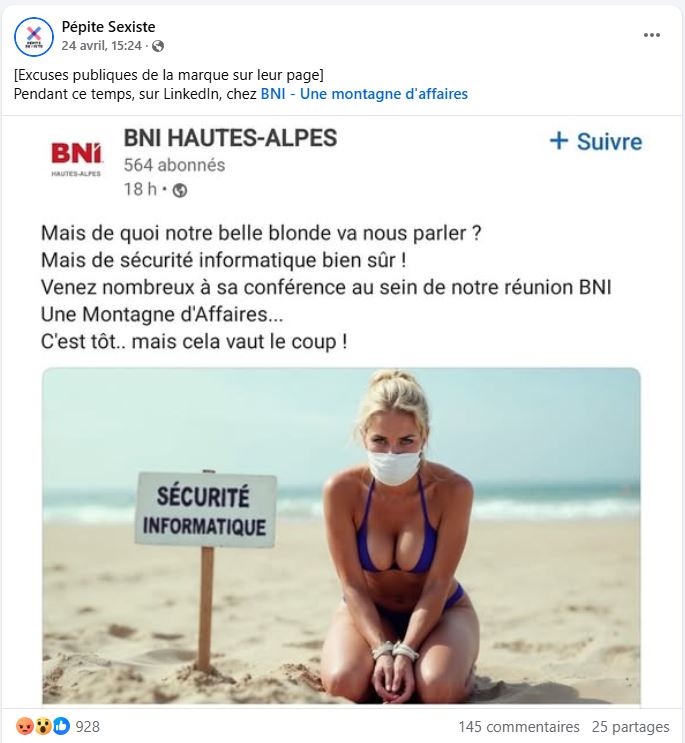Viewport: 685px width, 743px height.
Task: Open the 24 avril, 15:24 timestamp
Action: coord(101,46)
